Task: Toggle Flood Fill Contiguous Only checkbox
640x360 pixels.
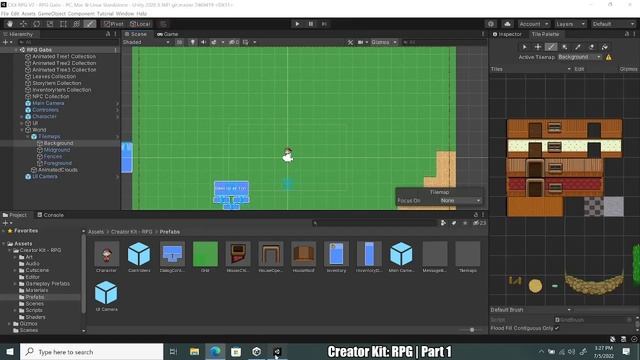Action: tap(557, 328)
